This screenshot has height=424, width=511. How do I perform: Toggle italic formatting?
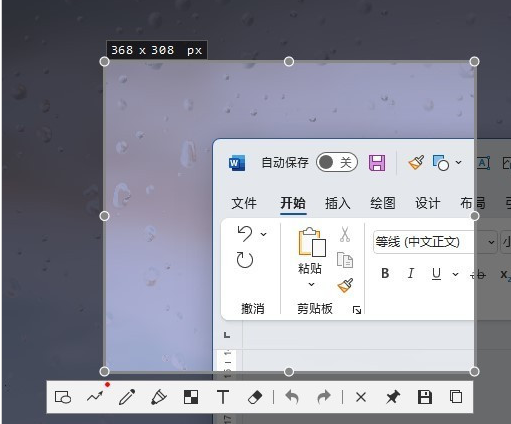411,274
